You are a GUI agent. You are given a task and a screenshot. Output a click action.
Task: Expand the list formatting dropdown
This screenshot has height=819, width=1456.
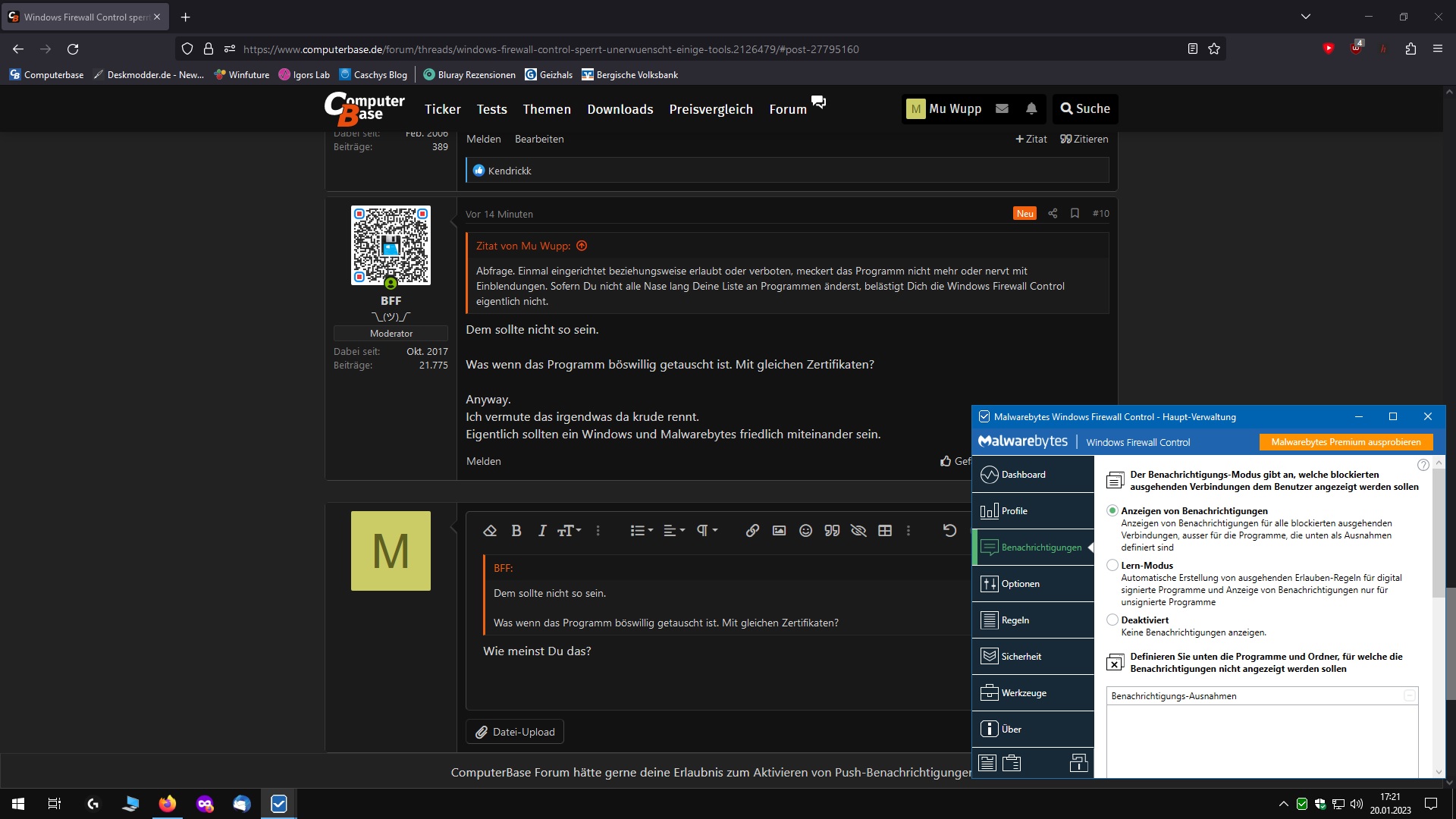tap(642, 531)
